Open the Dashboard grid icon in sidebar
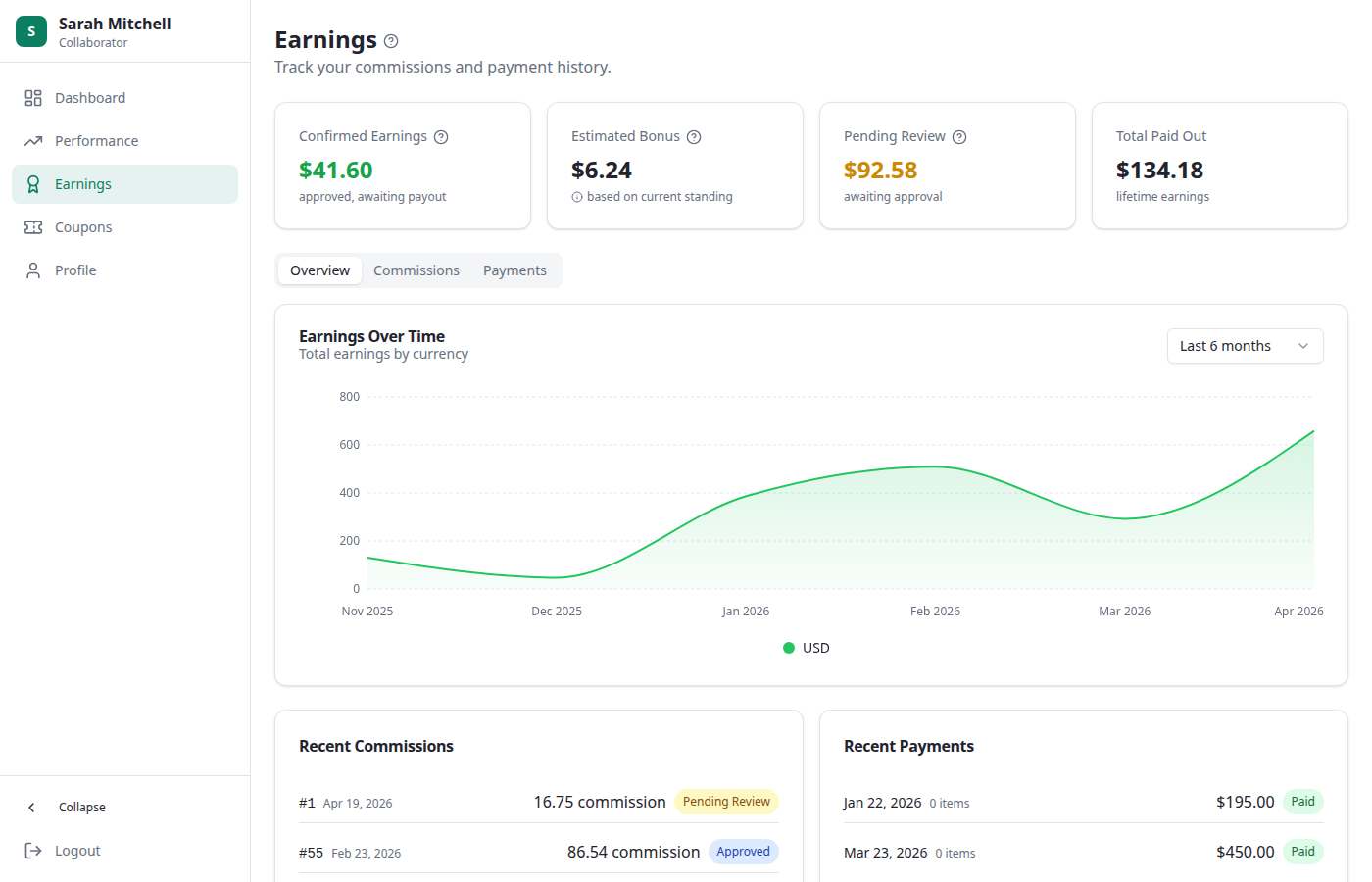Screen dimensions: 1372x882 click(32, 97)
